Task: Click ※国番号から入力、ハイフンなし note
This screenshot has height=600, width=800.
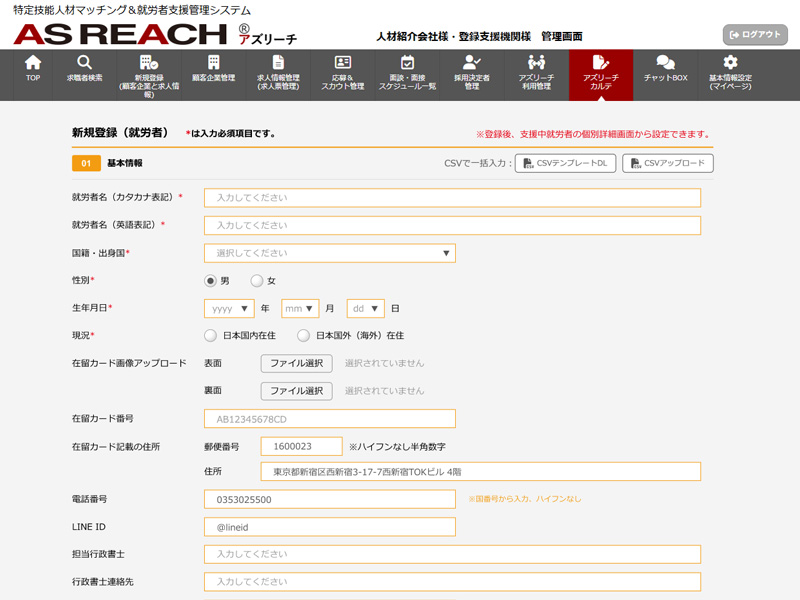Action: pyautogui.click(x=524, y=499)
